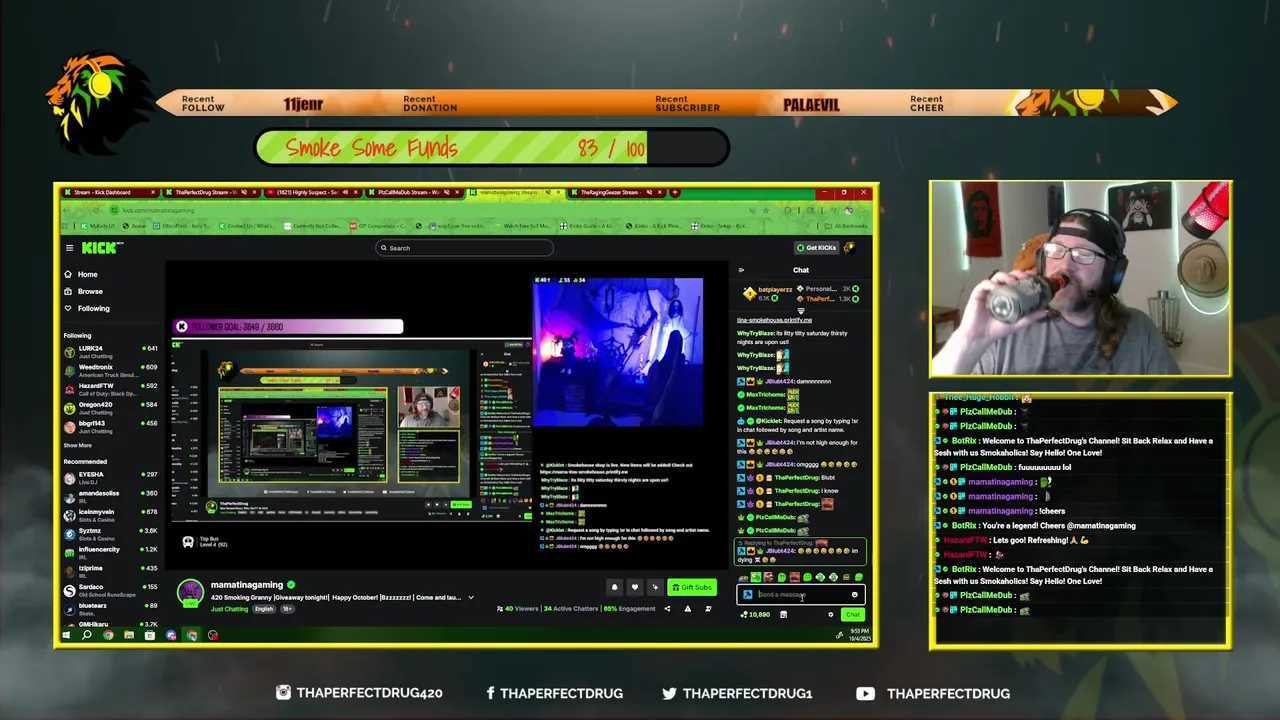Open the profile avatar beside Get KICKs
This screenshot has width=1280, height=720.
click(849, 248)
